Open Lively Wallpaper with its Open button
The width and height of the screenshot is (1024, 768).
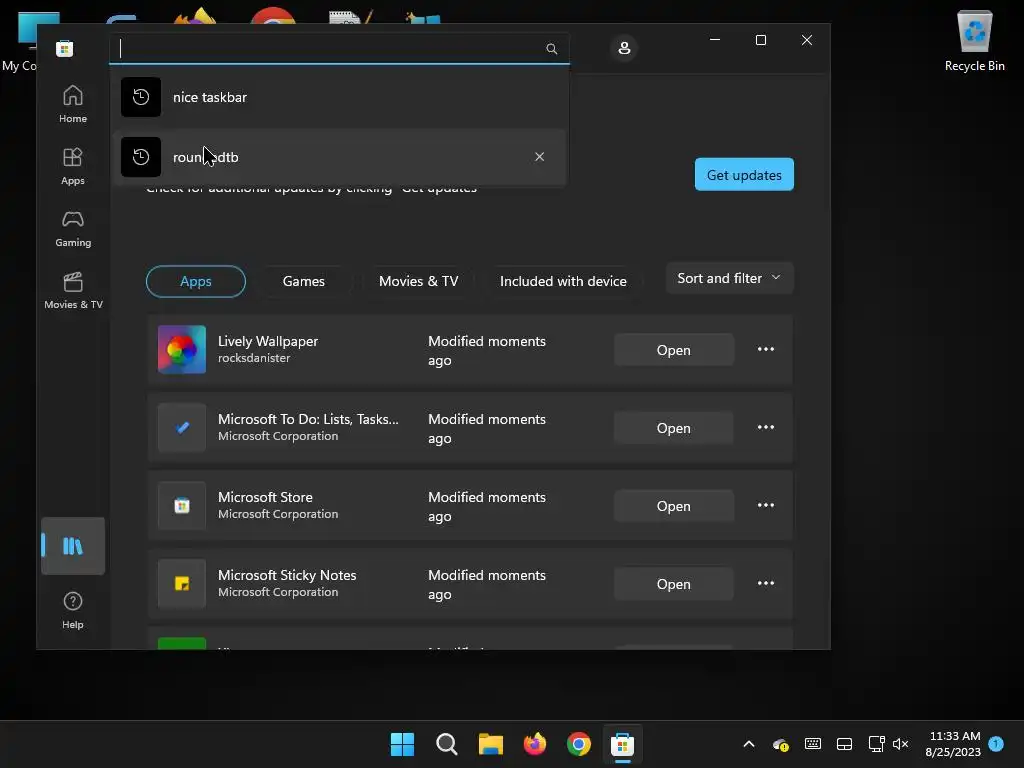(673, 350)
